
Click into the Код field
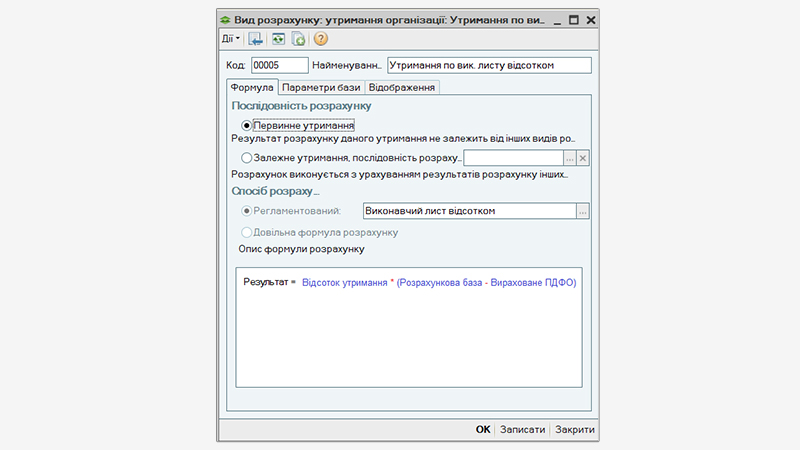pos(279,65)
